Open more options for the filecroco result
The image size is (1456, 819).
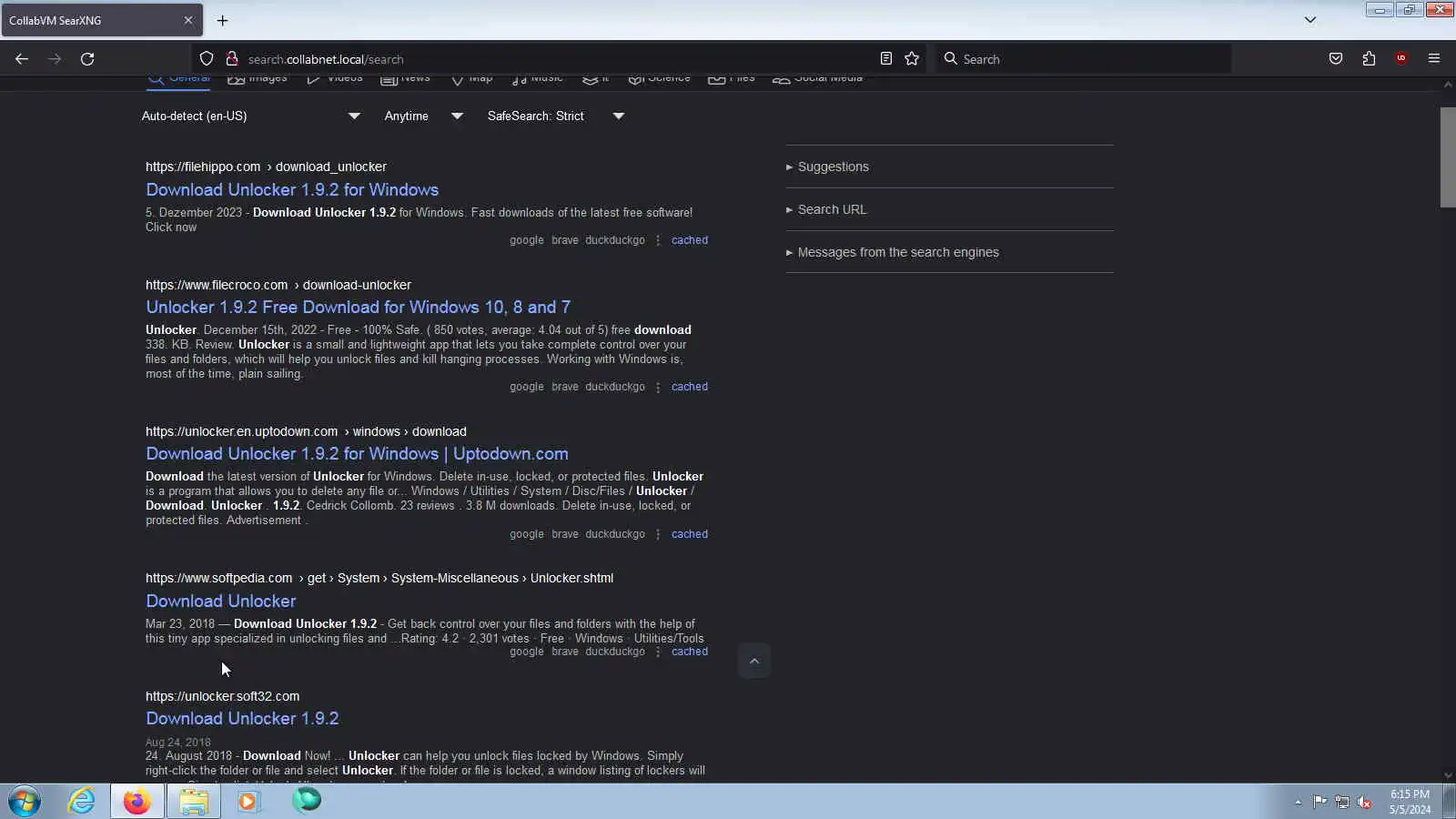[658, 387]
